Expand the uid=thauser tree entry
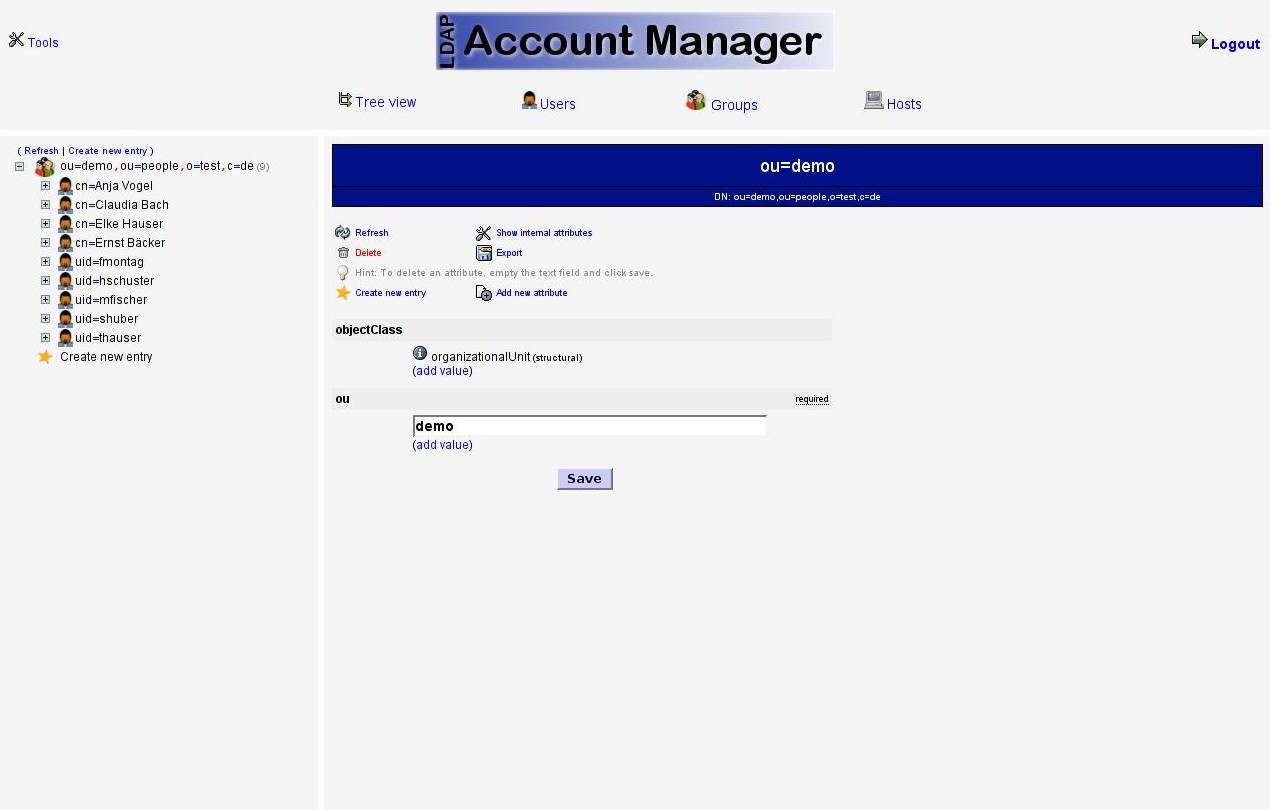The image size is (1270, 810). [45, 338]
